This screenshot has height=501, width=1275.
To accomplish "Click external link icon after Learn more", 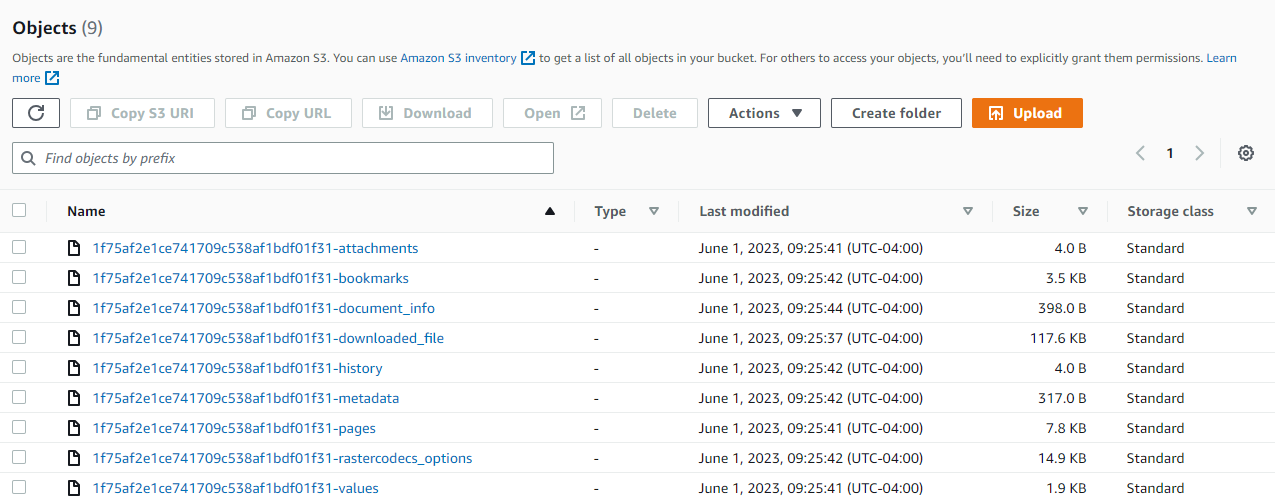I will point(52,78).
